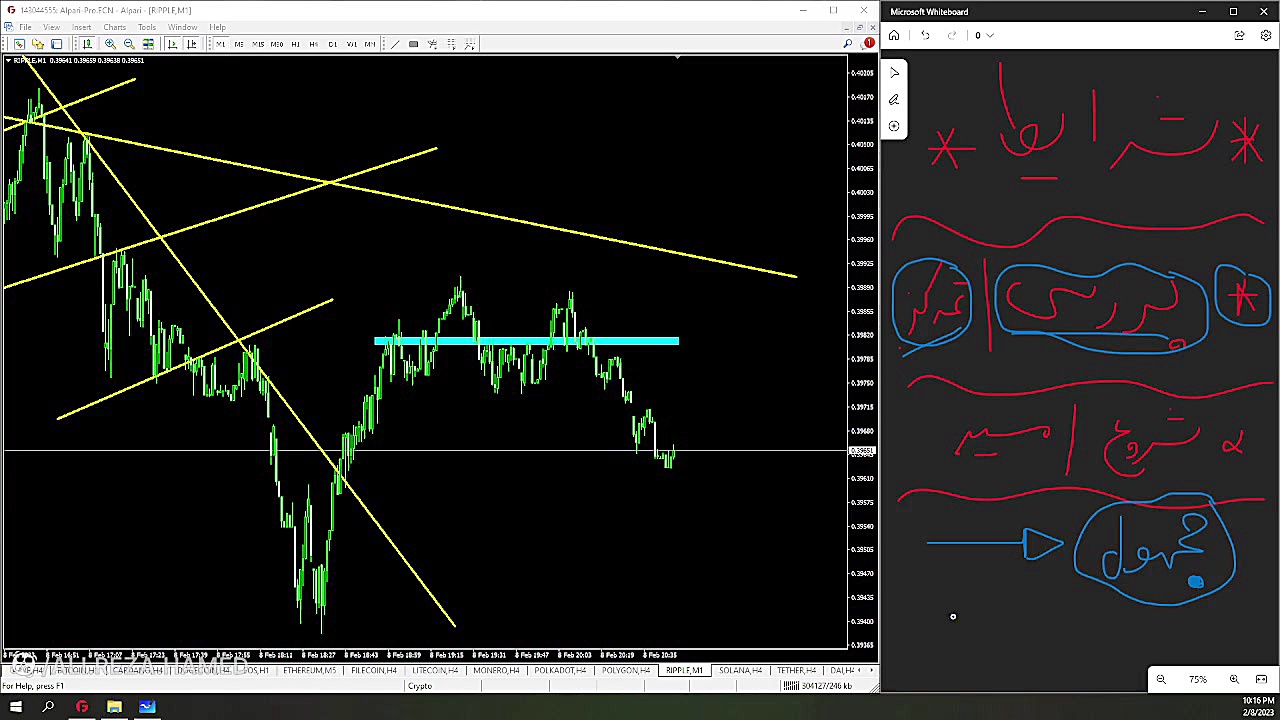
Task: Zoom out the Whiteboard canvas
Action: pyautogui.click(x=1161, y=680)
